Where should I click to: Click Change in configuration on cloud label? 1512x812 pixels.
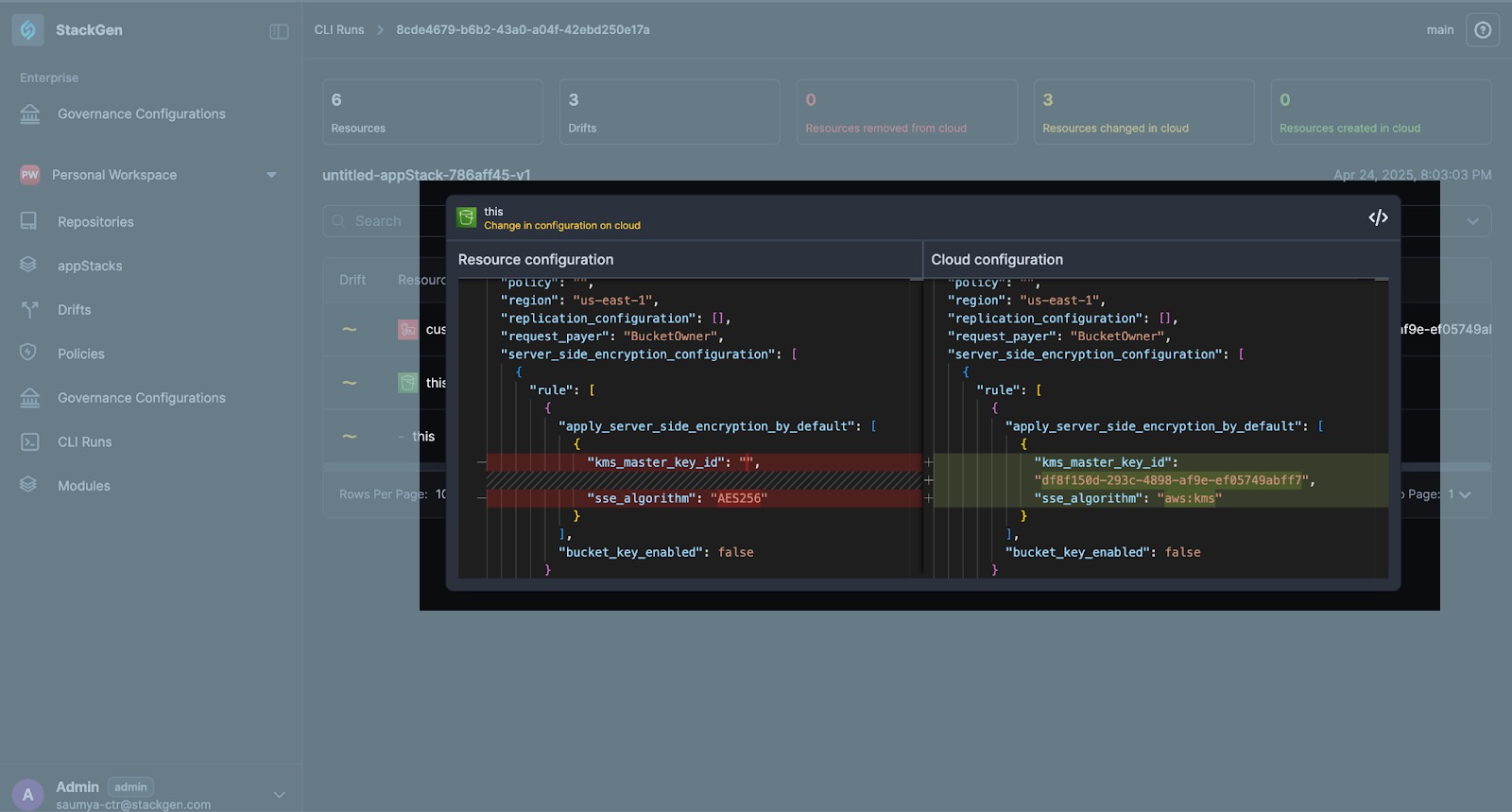[562, 226]
